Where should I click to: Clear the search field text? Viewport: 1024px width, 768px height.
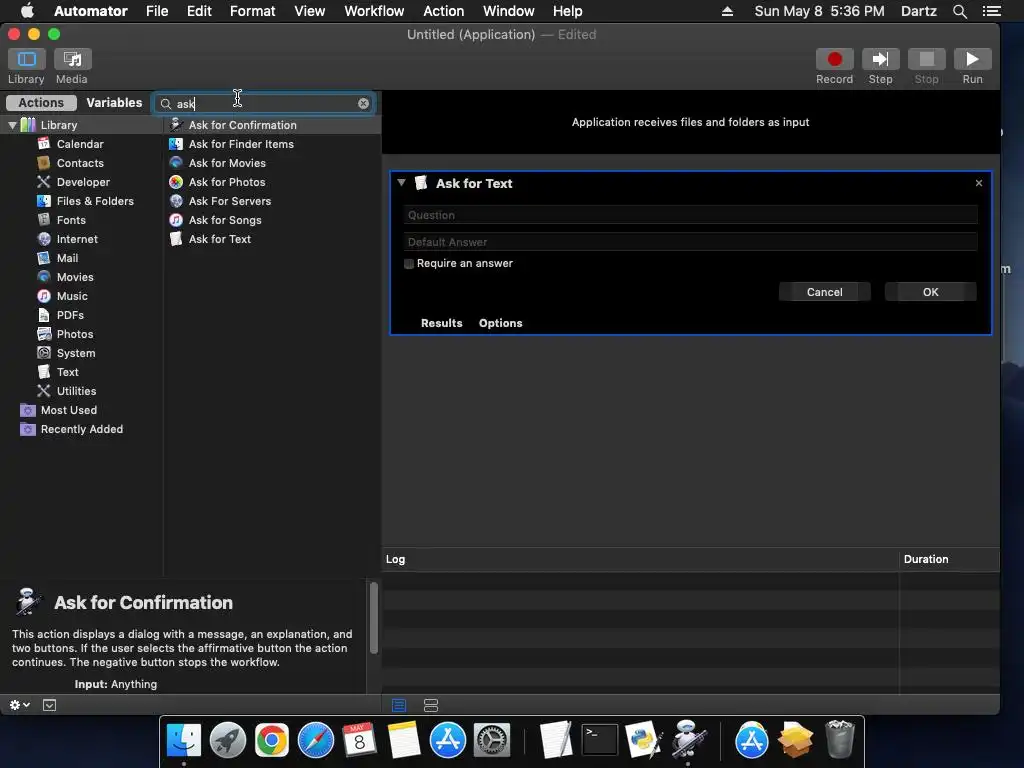(x=363, y=104)
